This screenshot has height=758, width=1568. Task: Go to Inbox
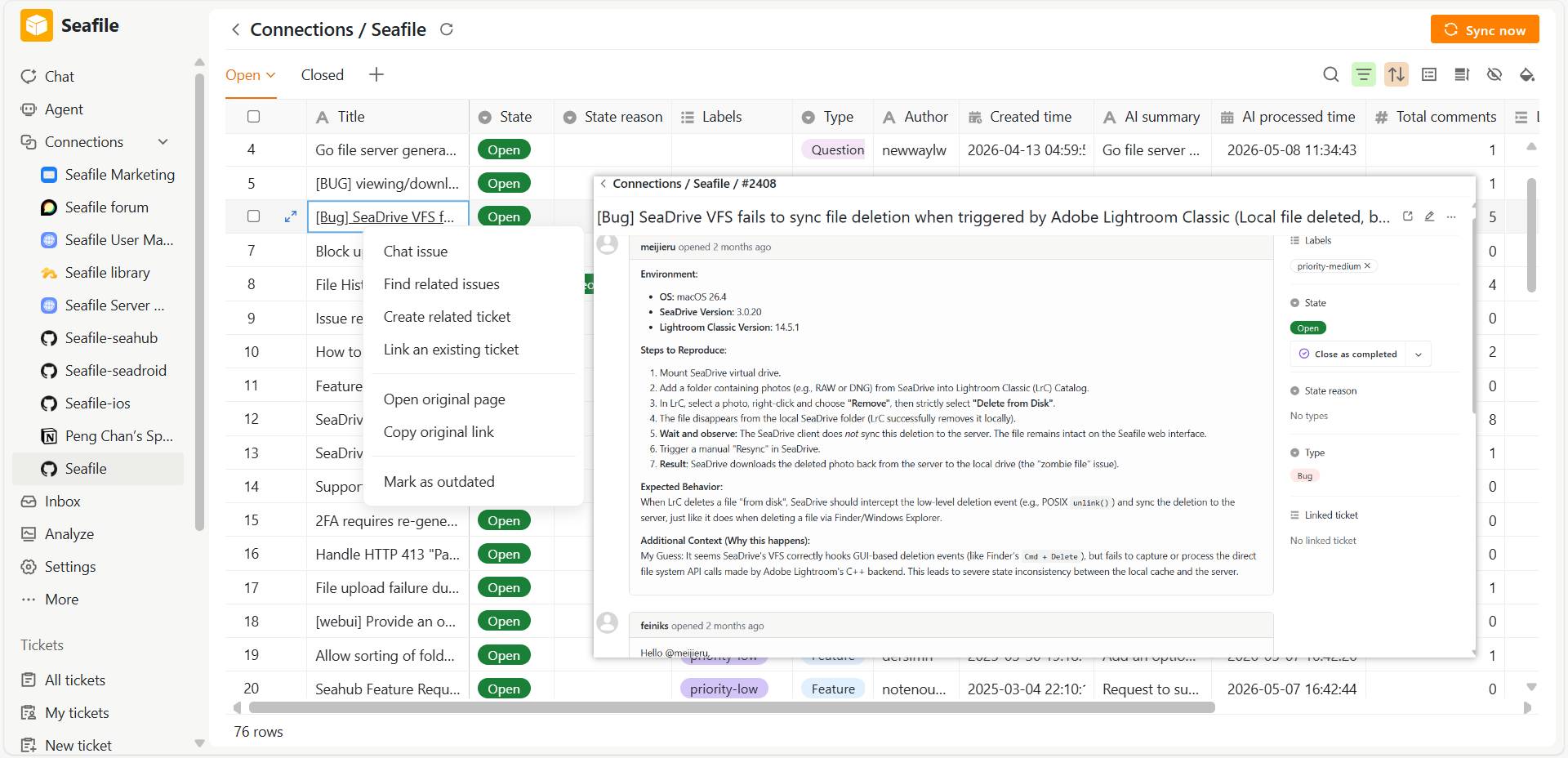pyautogui.click(x=62, y=501)
